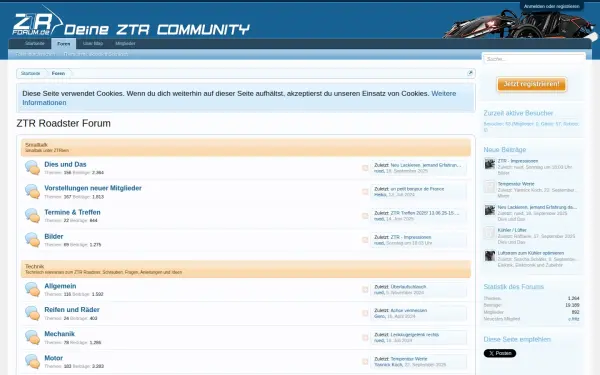This screenshot has width=600, height=375.
Task: Click into the Suche search field
Action: 534,59
